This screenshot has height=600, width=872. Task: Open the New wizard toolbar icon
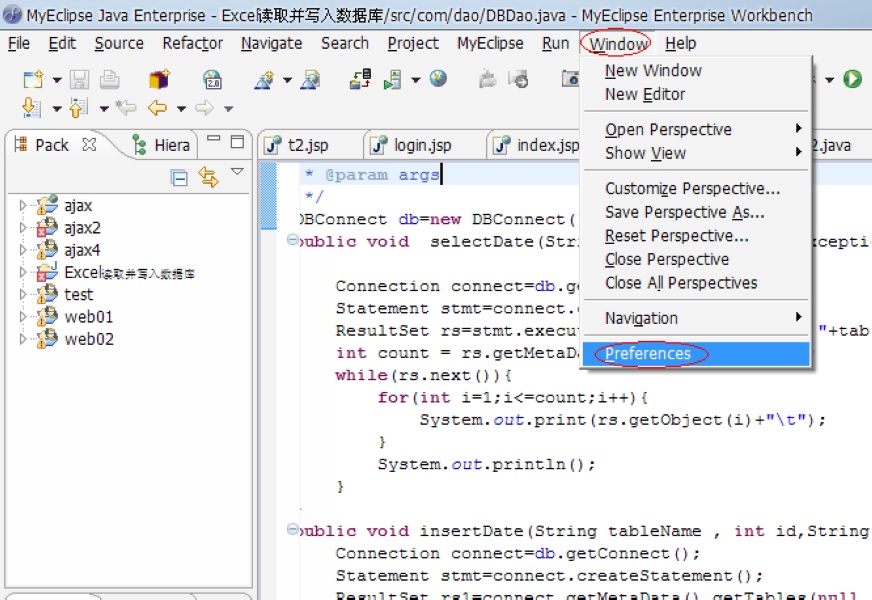point(33,79)
